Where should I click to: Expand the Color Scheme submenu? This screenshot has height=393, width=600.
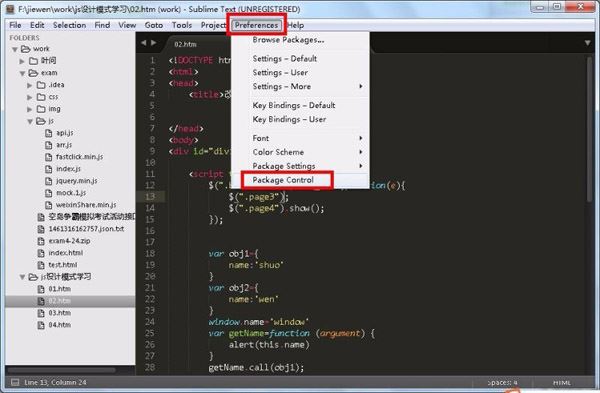[300, 152]
